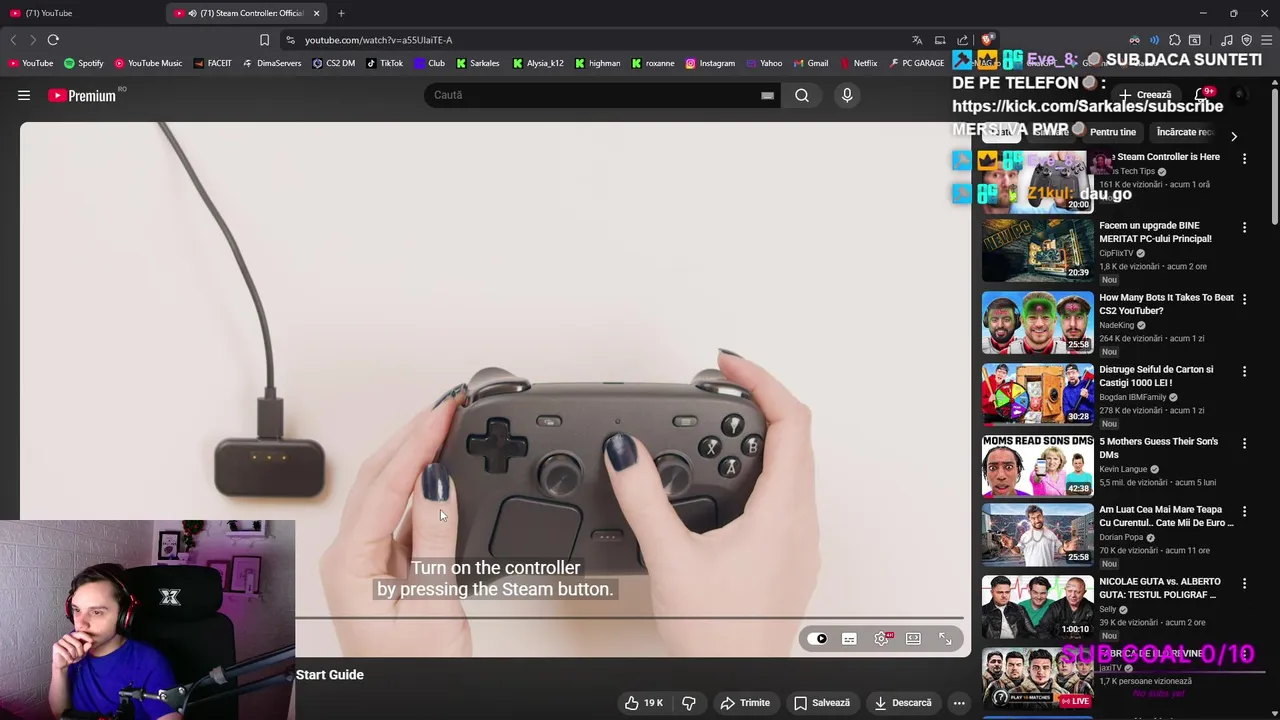Viewport: 1280px width, 720px height.
Task: Click the 'Descarcă' download button
Action: [x=902, y=703]
